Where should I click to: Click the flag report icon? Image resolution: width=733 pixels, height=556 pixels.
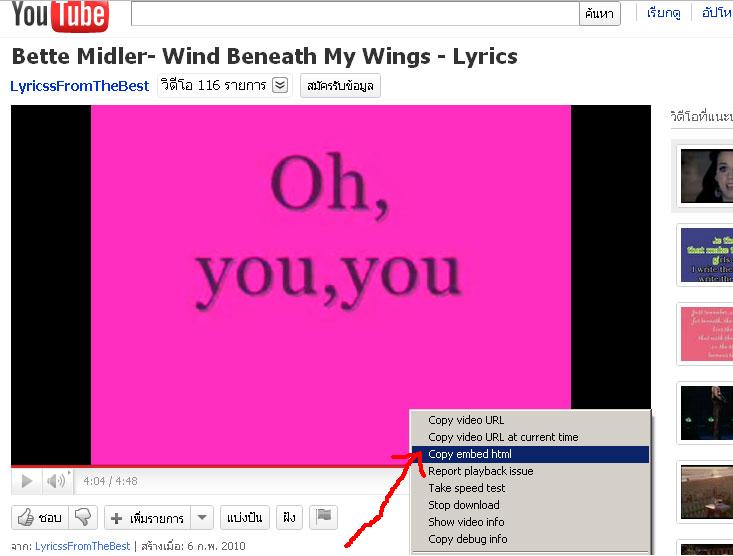click(x=323, y=517)
